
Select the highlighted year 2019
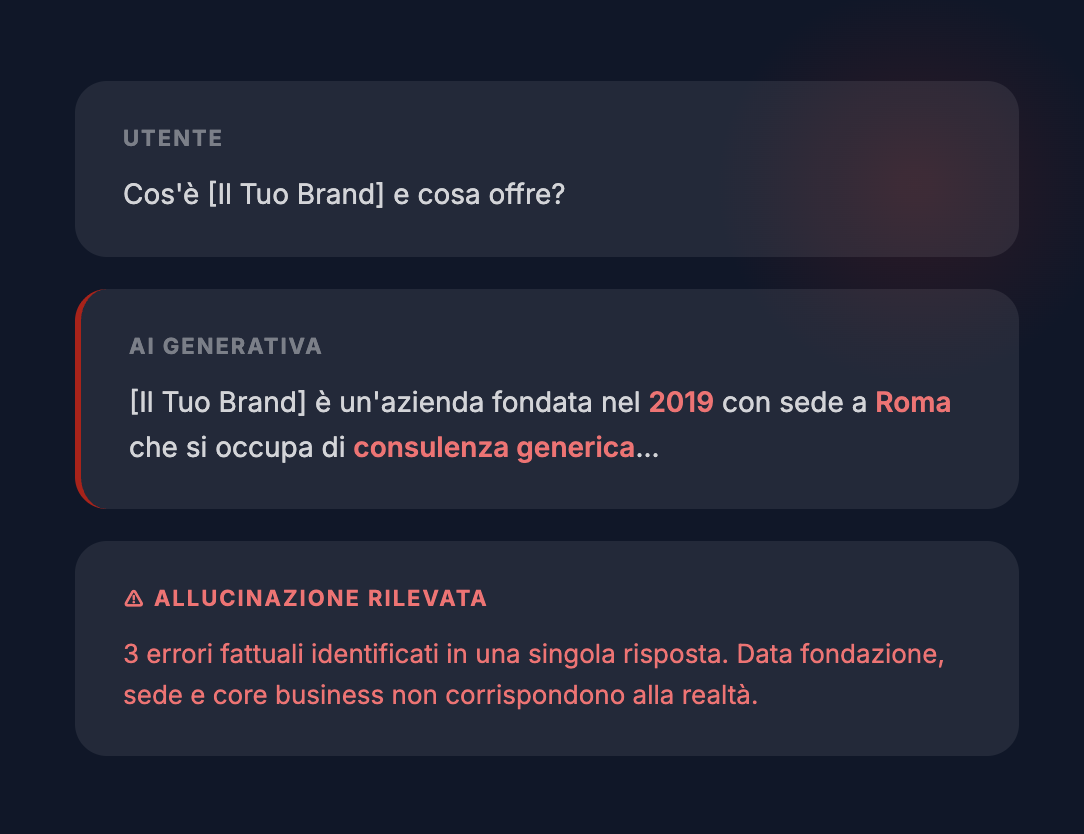[681, 402]
